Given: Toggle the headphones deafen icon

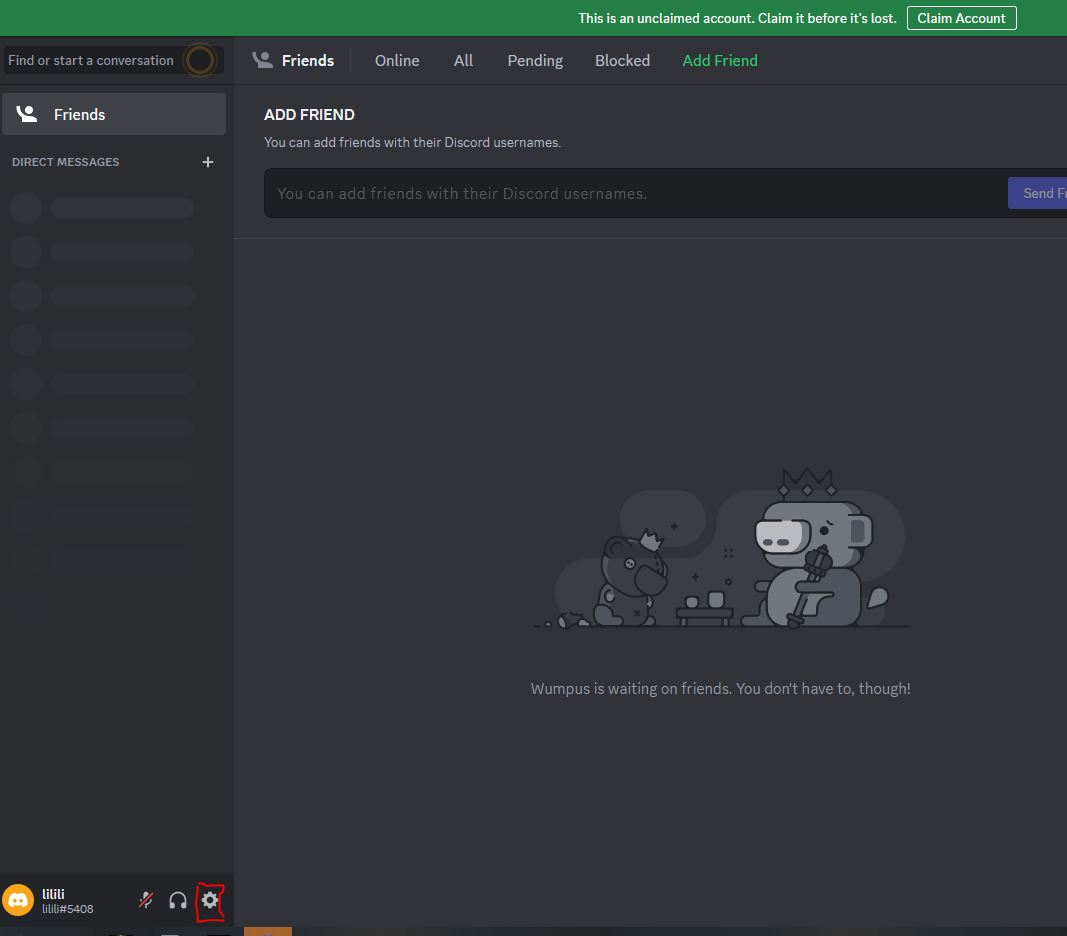Looking at the screenshot, I should [178, 901].
